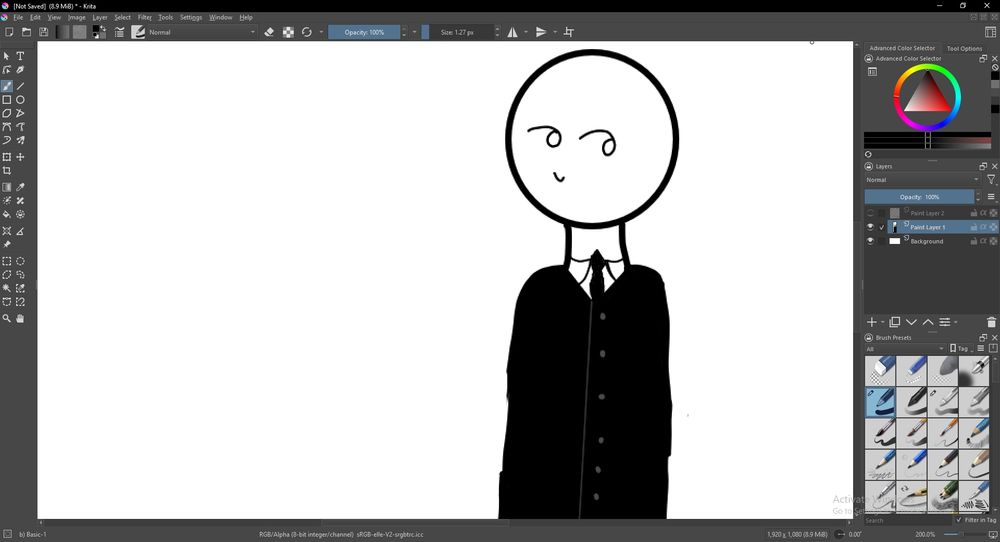Open the layer blending mode dropdown
This screenshot has height=542, width=1000.
coord(922,180)
